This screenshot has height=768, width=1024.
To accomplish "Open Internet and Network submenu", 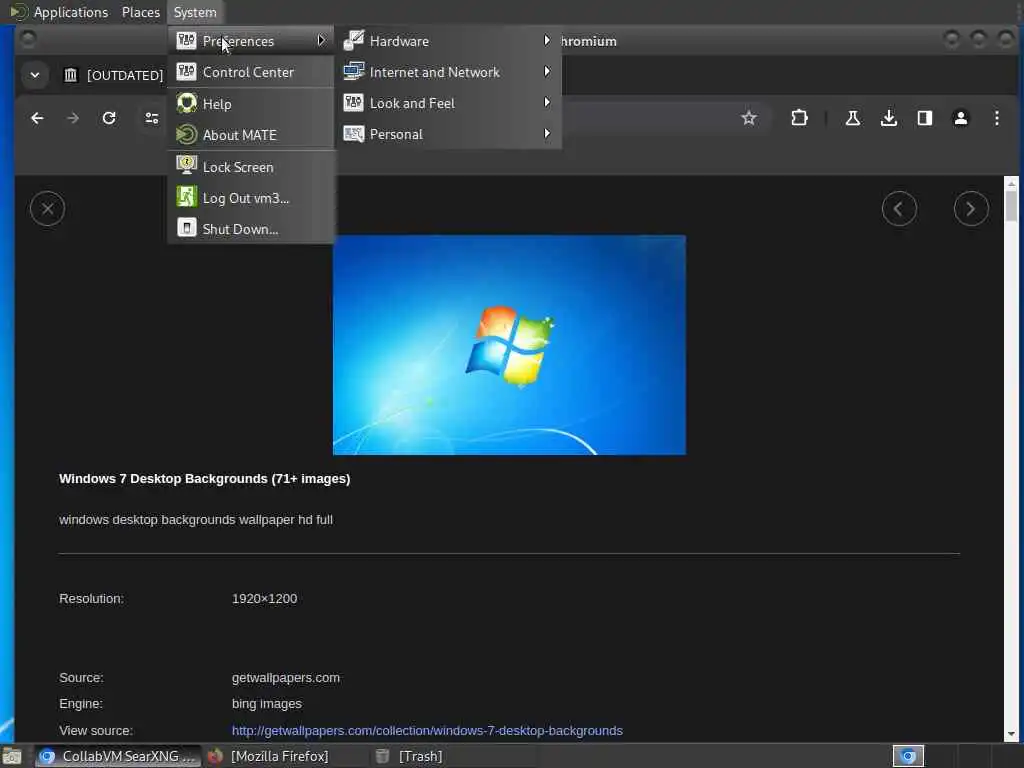I will coord(448,72).
